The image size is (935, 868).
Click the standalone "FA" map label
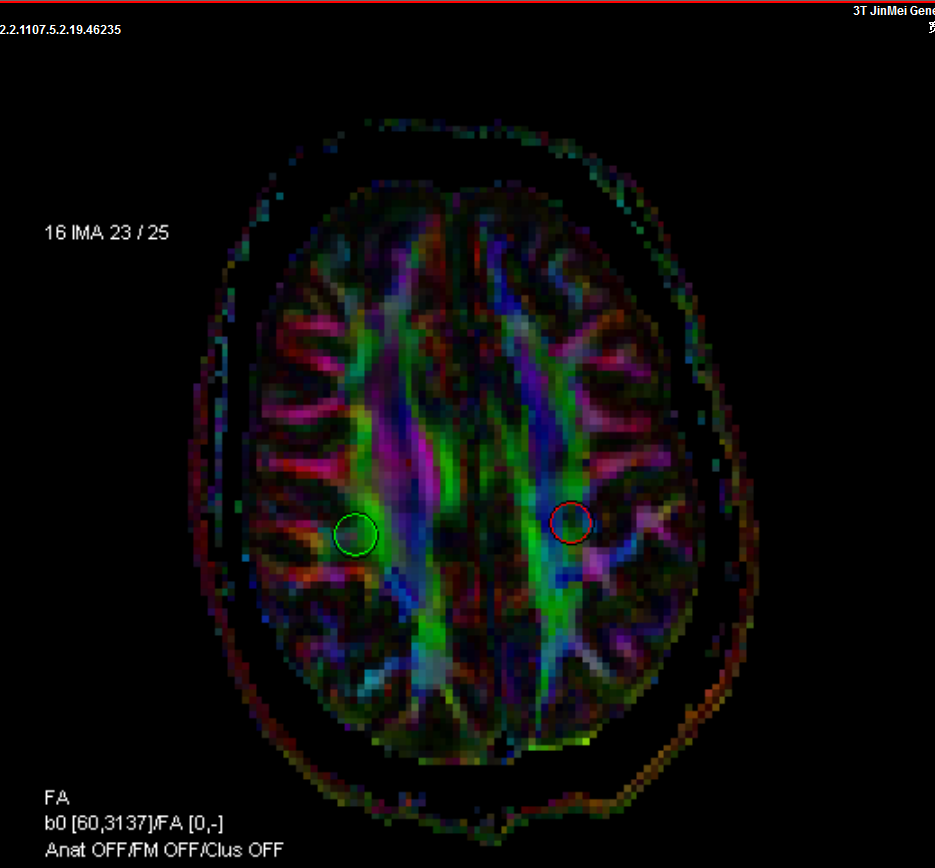coord(57,798)
